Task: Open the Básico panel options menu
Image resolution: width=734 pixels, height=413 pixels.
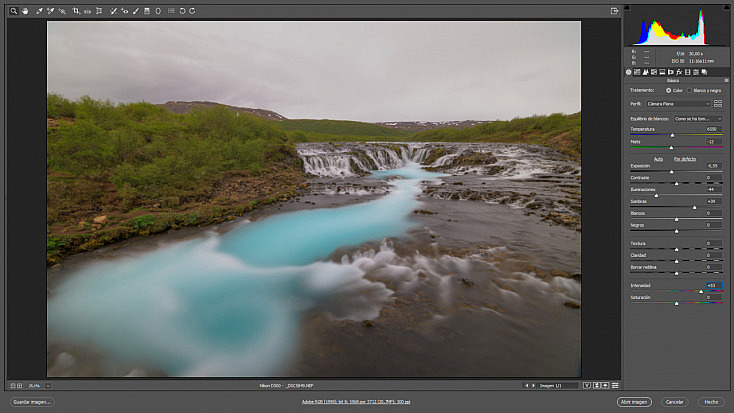Action: tap(726, 81)
